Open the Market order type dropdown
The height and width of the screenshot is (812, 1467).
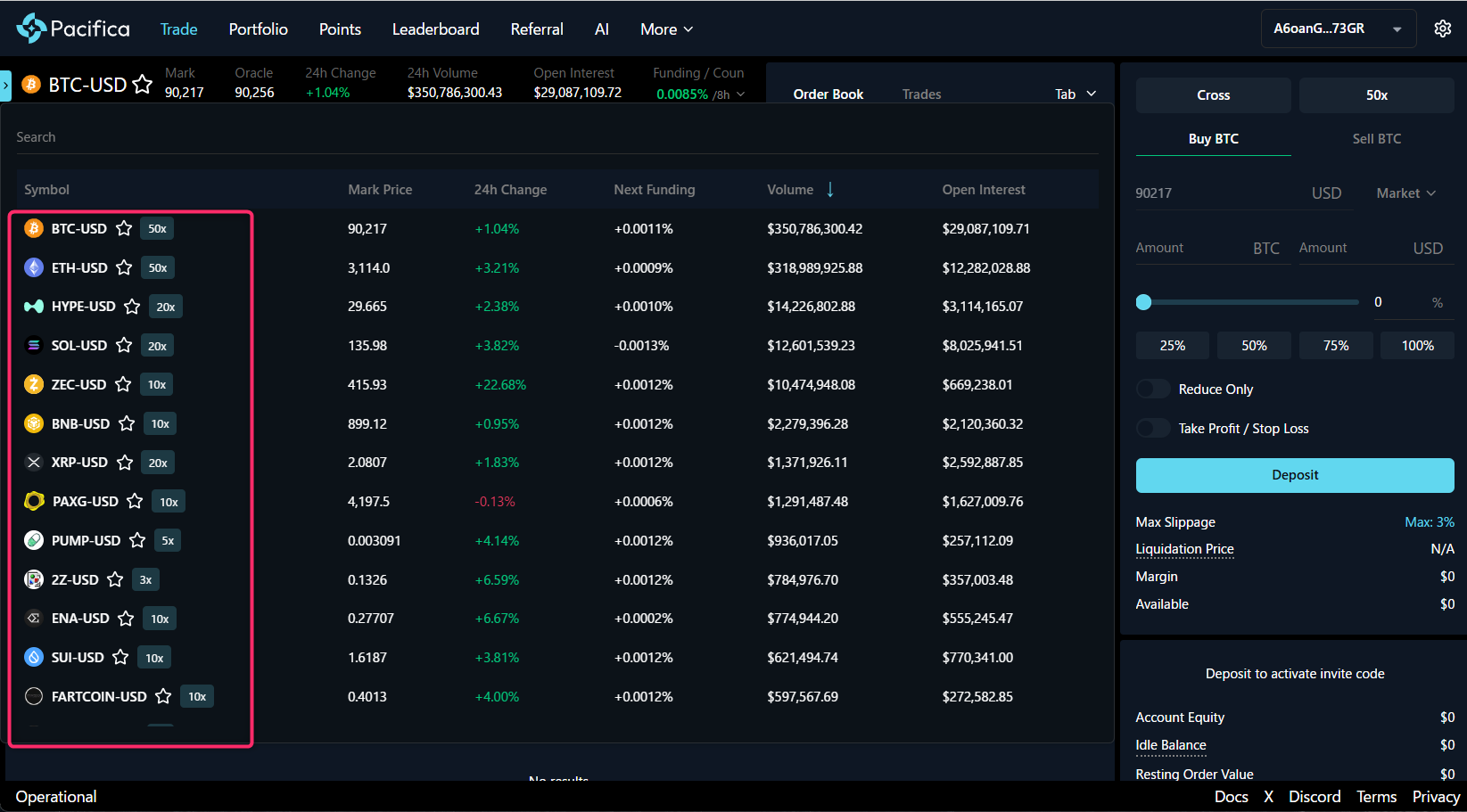[1405, 193]
